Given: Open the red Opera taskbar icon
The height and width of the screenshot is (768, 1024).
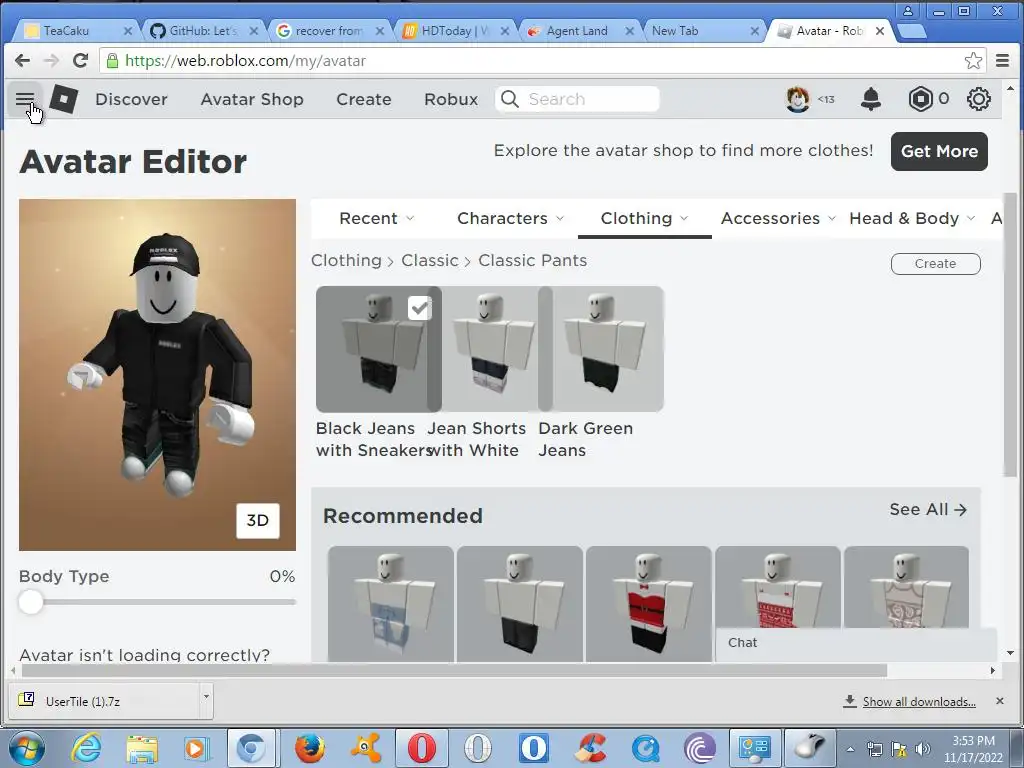Looking at the screenshot, I should [422, 748].
